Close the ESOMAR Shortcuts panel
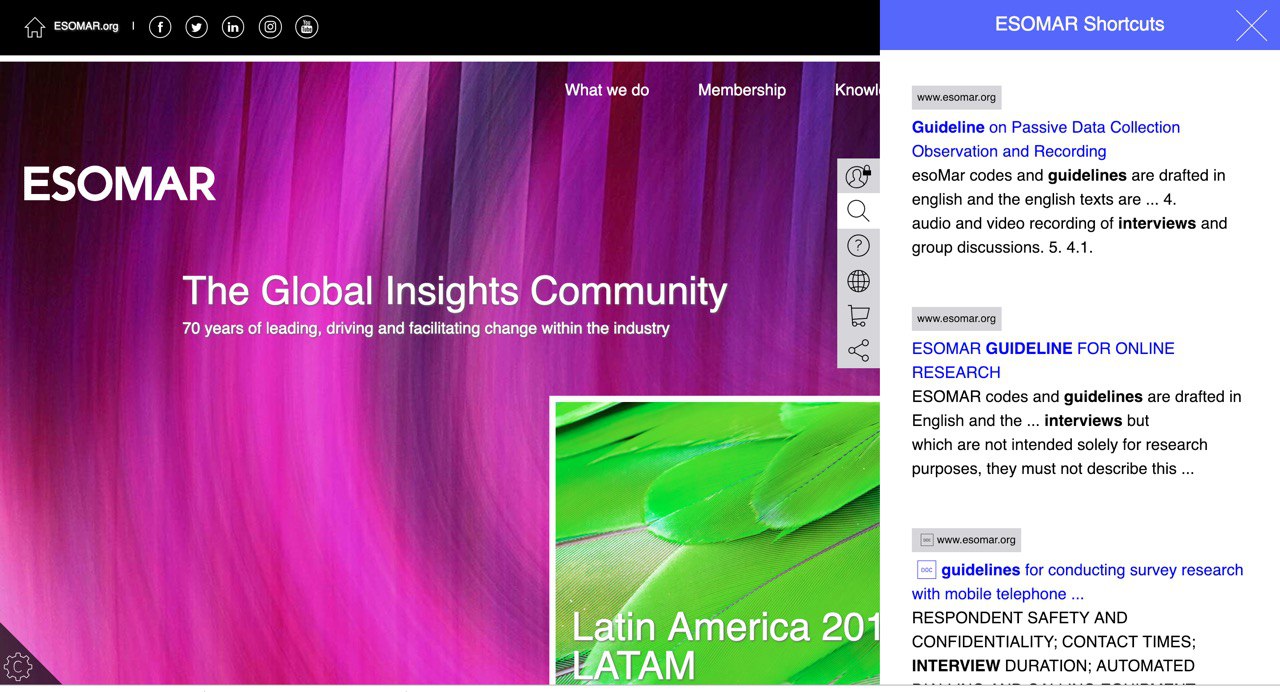 point(1251,25)
